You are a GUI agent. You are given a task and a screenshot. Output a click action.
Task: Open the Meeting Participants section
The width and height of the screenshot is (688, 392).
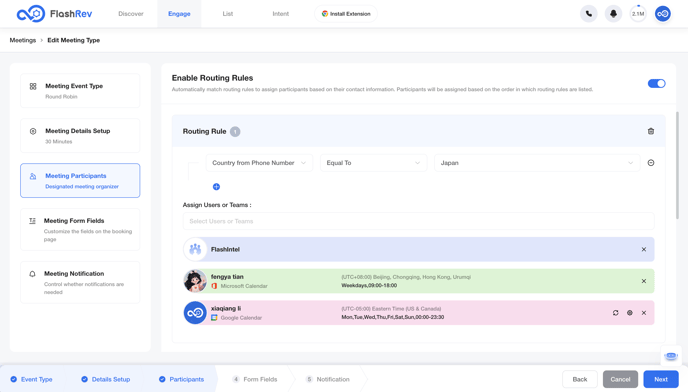coord(80,180)
